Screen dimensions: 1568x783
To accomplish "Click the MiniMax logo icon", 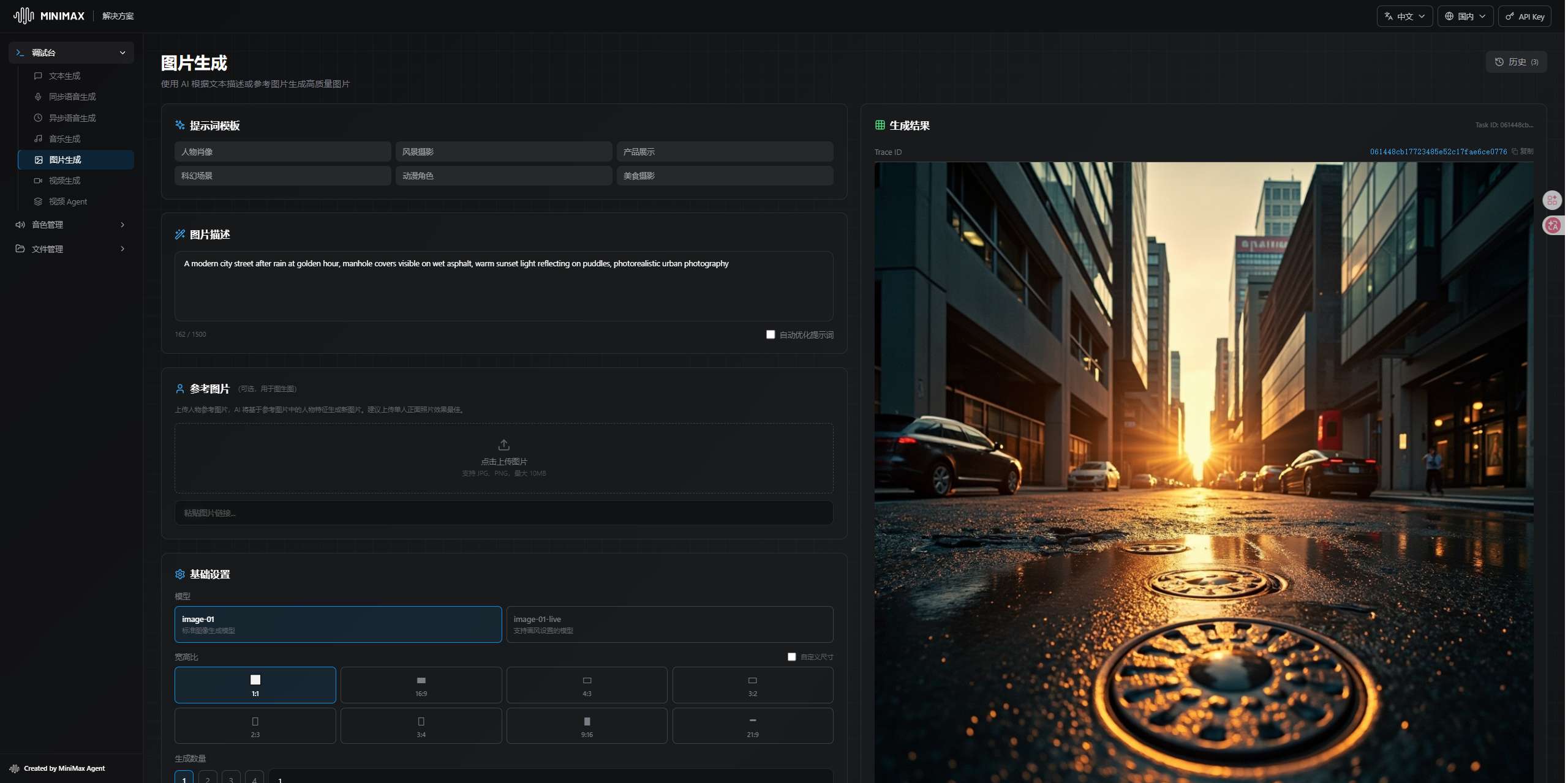I will (23, 16).
